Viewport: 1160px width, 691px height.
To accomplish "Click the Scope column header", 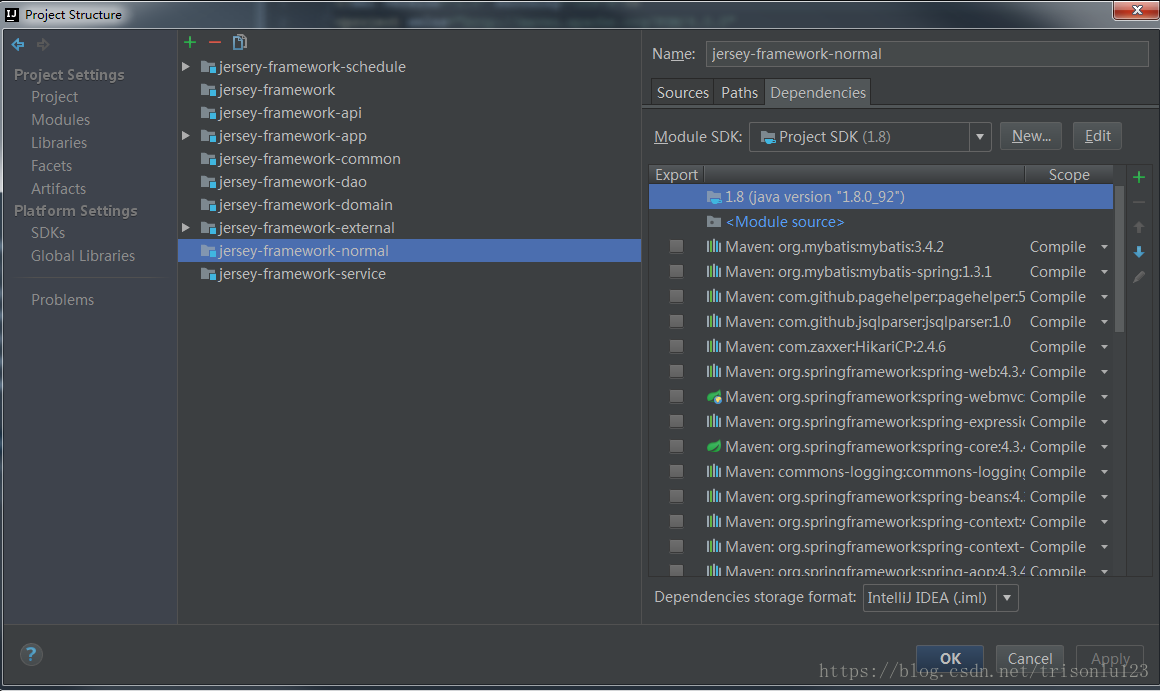I will (x=1069, y=175).
